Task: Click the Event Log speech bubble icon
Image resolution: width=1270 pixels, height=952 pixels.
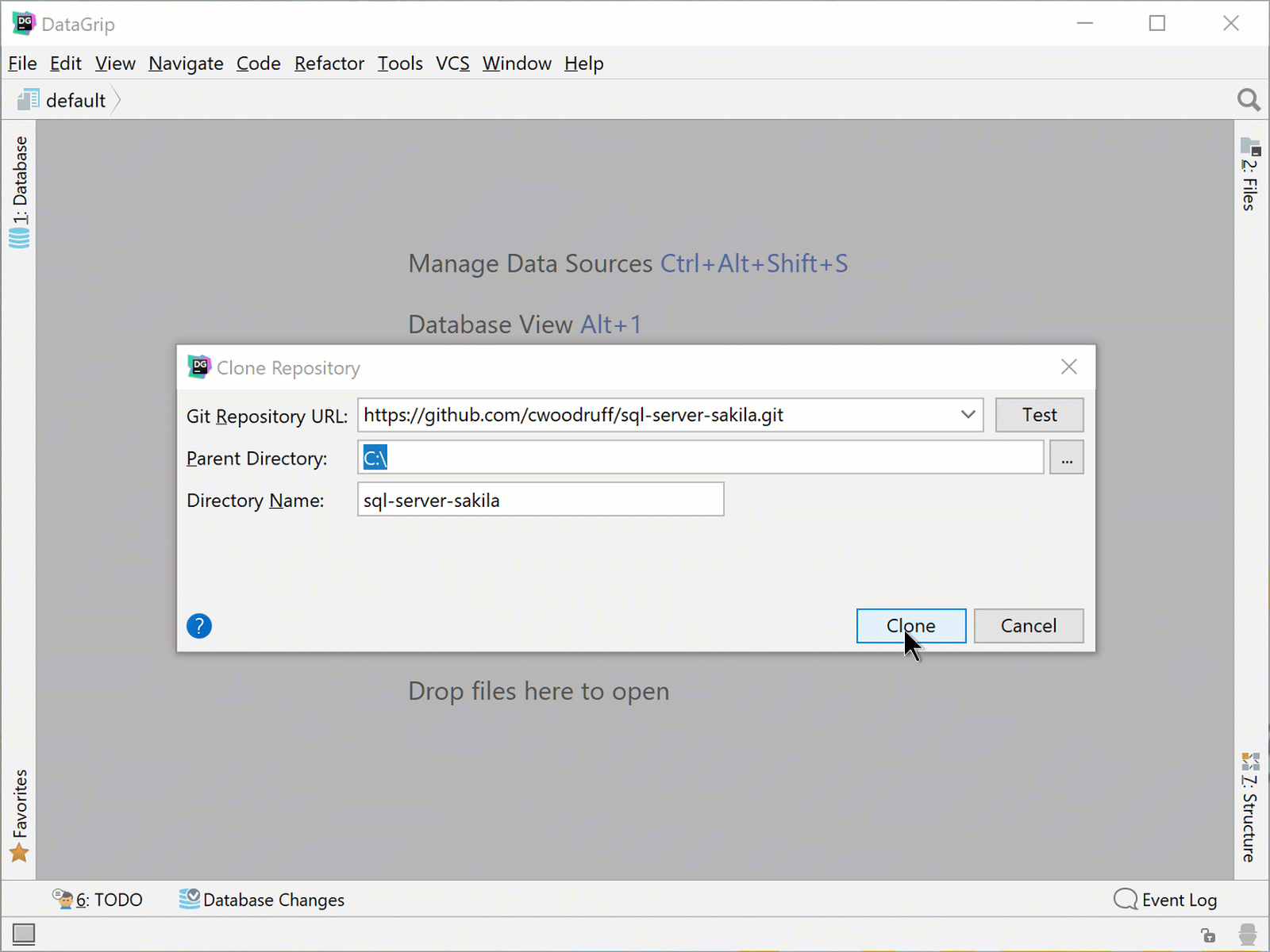Action: coord(1125,899)
